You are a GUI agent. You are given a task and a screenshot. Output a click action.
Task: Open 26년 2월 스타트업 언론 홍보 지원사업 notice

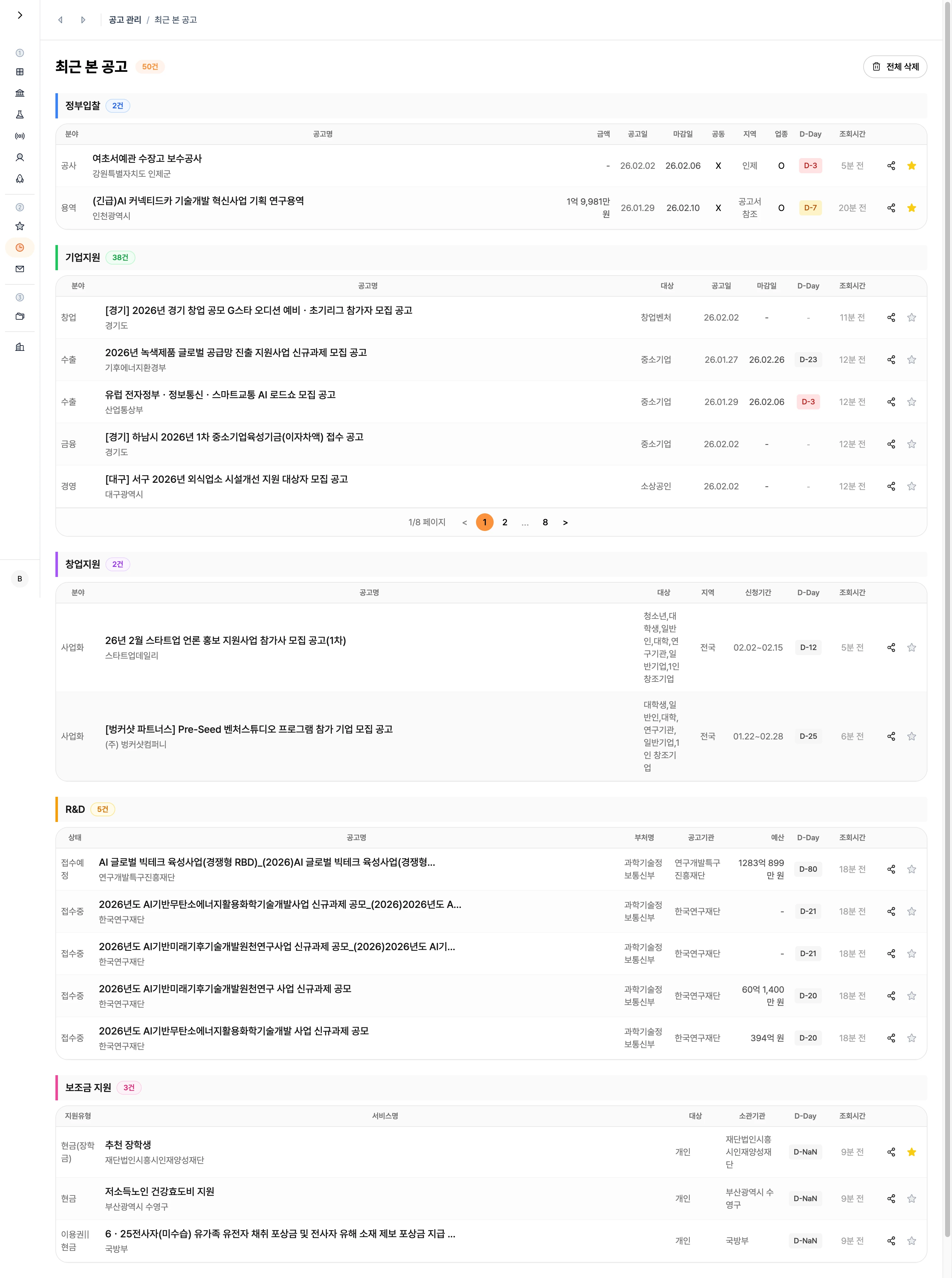225,641
